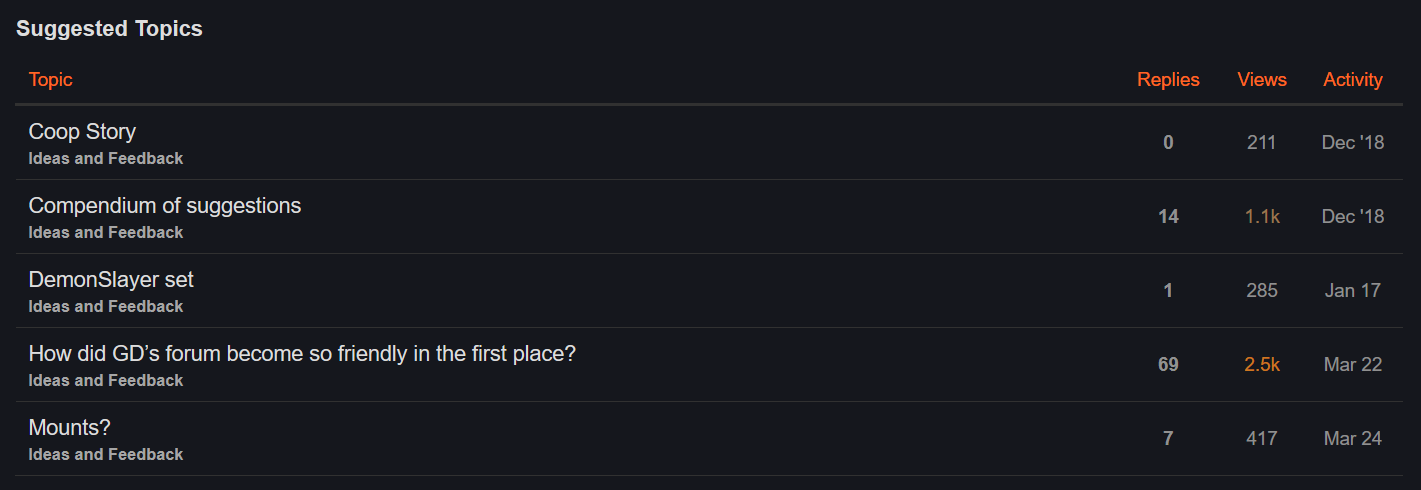Click the 2.5k views count

click(1262, 365)
